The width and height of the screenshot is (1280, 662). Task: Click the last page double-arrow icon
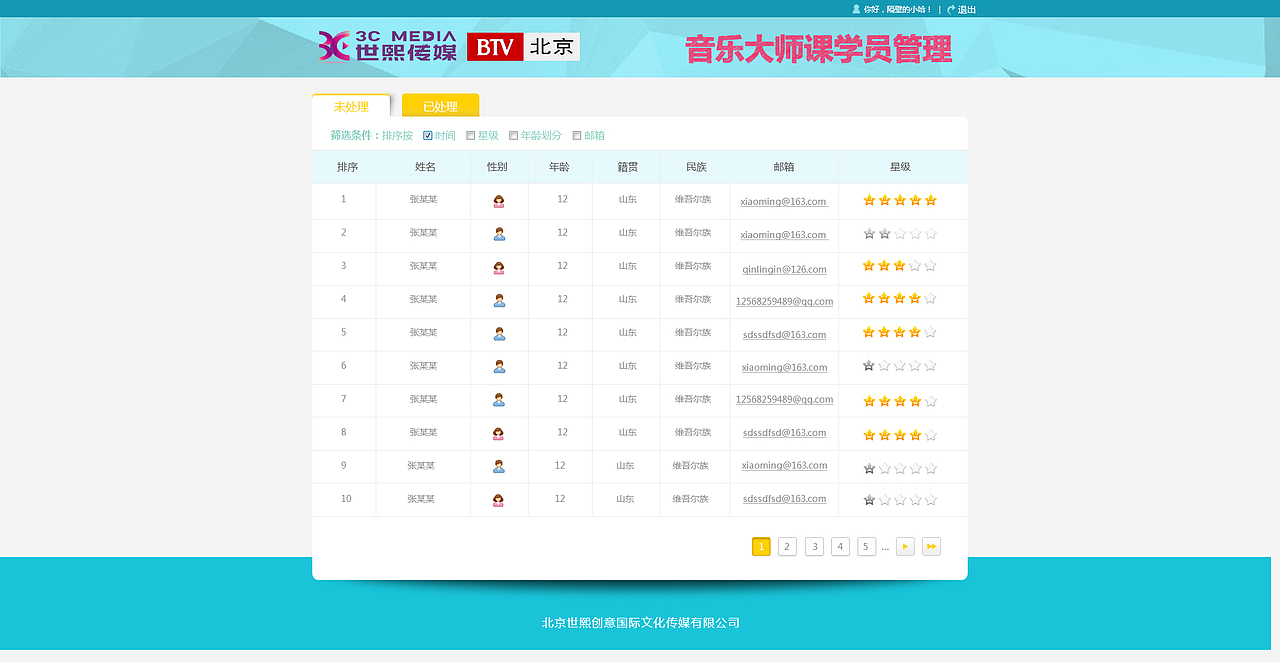point(931,546)
